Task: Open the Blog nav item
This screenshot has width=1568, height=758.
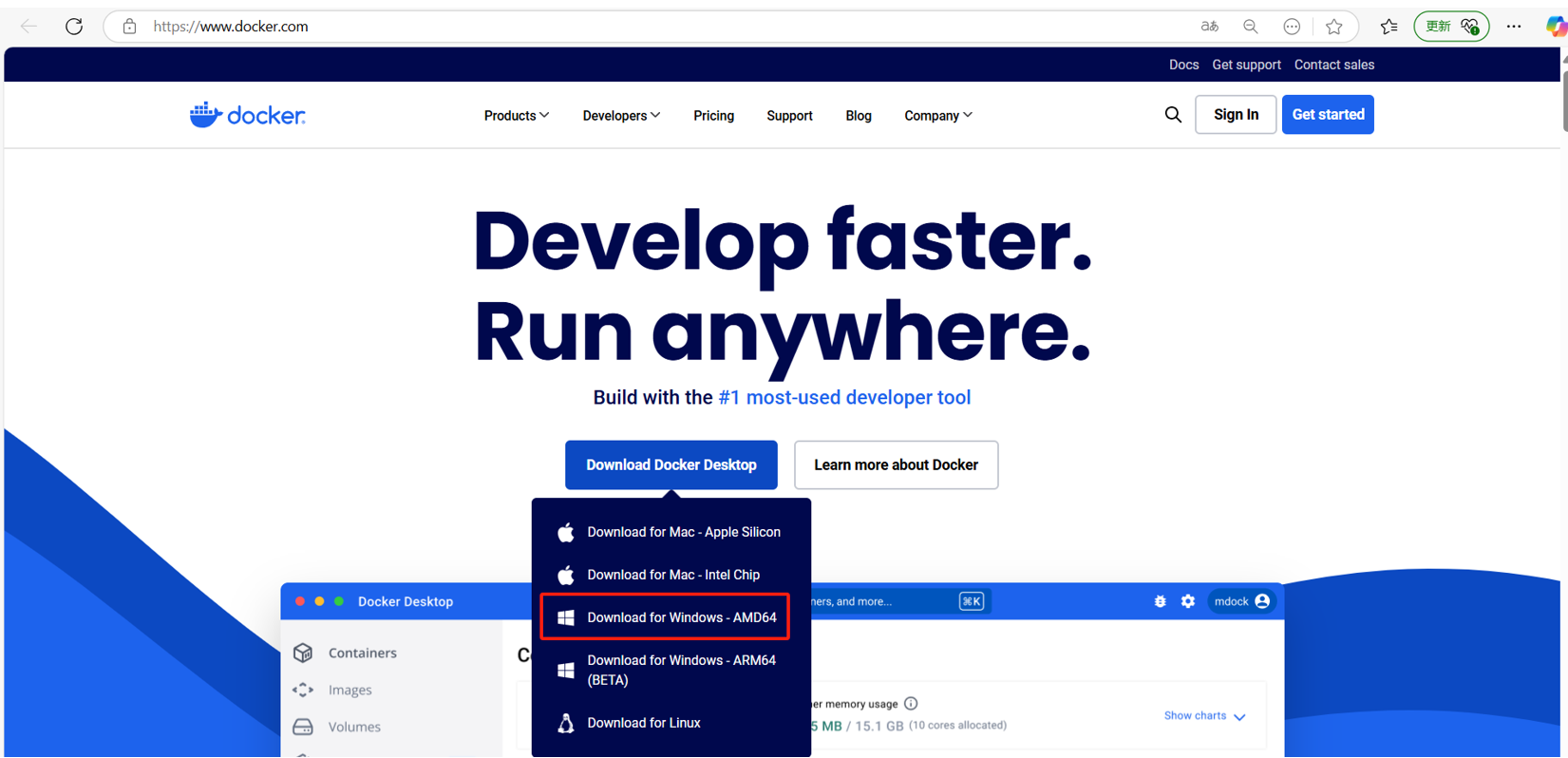Action: click(859, 116)
